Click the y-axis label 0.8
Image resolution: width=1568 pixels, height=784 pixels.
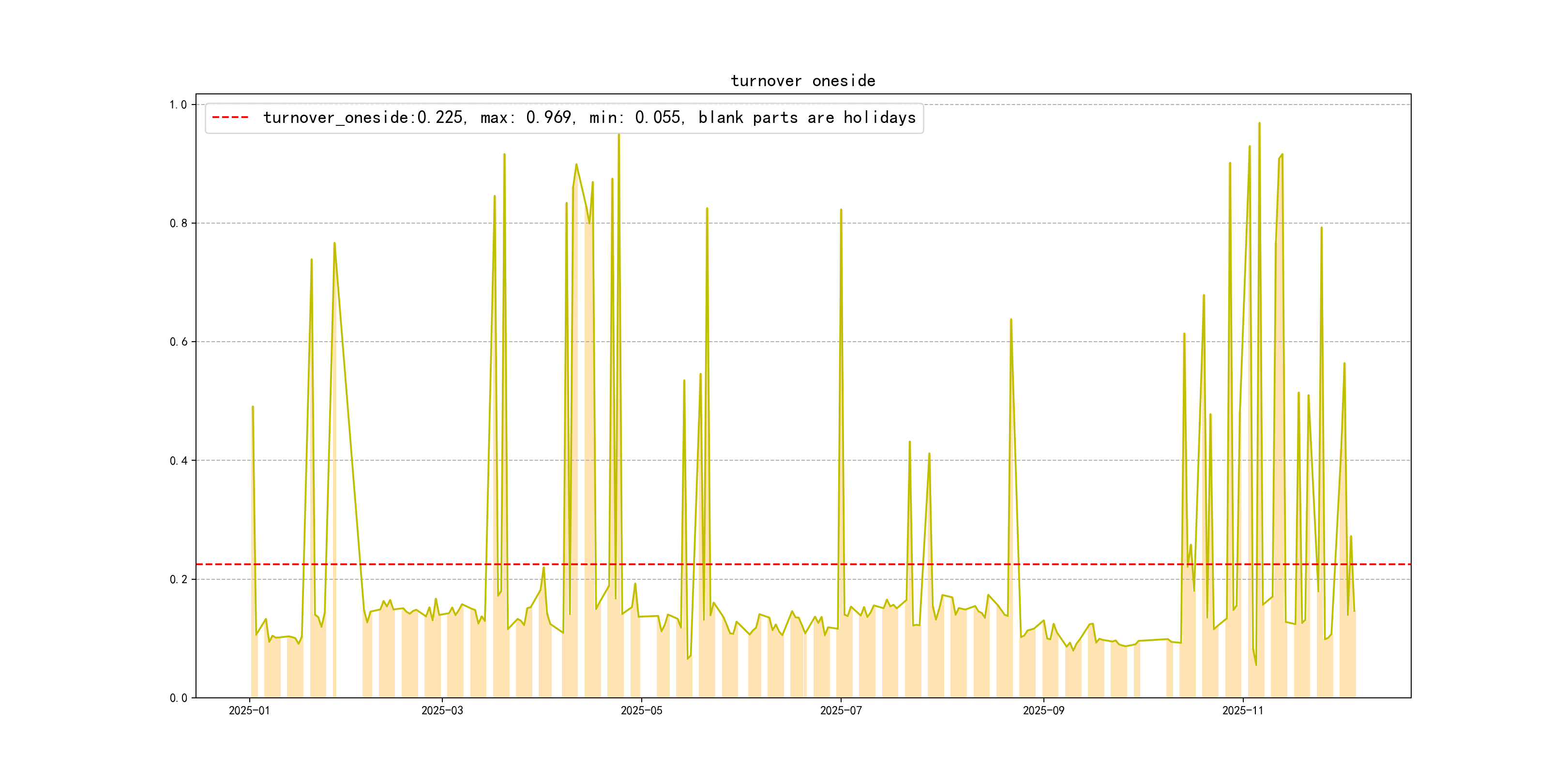point(178,224)
